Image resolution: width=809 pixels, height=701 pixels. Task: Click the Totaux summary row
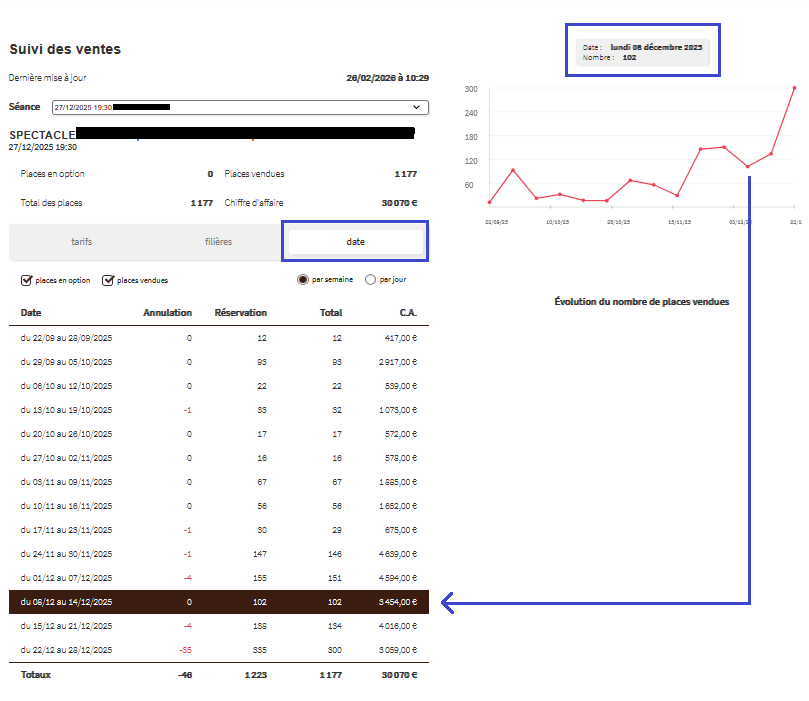click(218, 674)
